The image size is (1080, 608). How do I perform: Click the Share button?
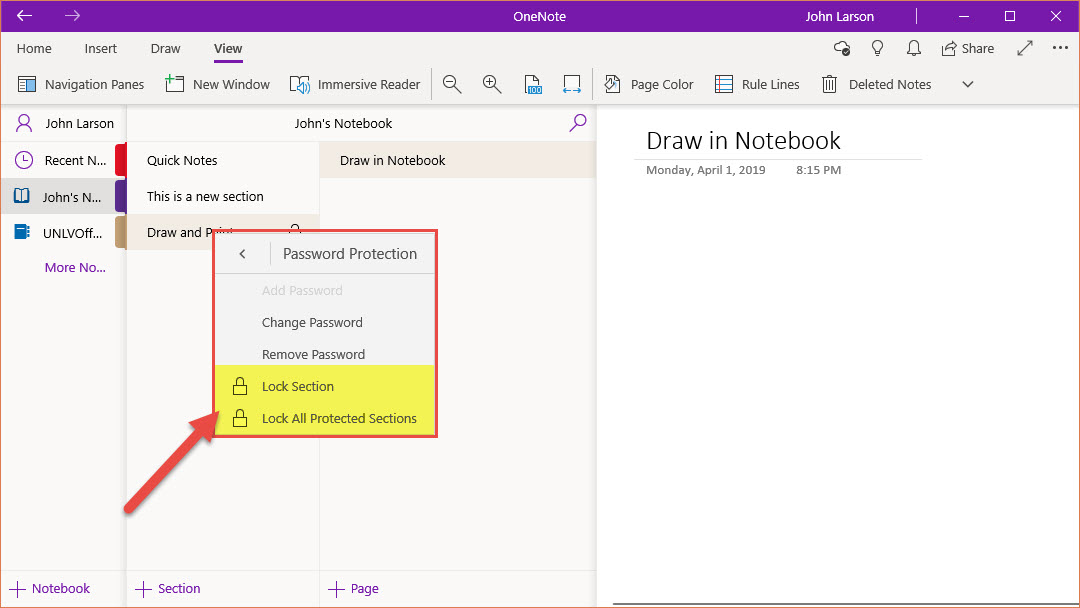967,48
